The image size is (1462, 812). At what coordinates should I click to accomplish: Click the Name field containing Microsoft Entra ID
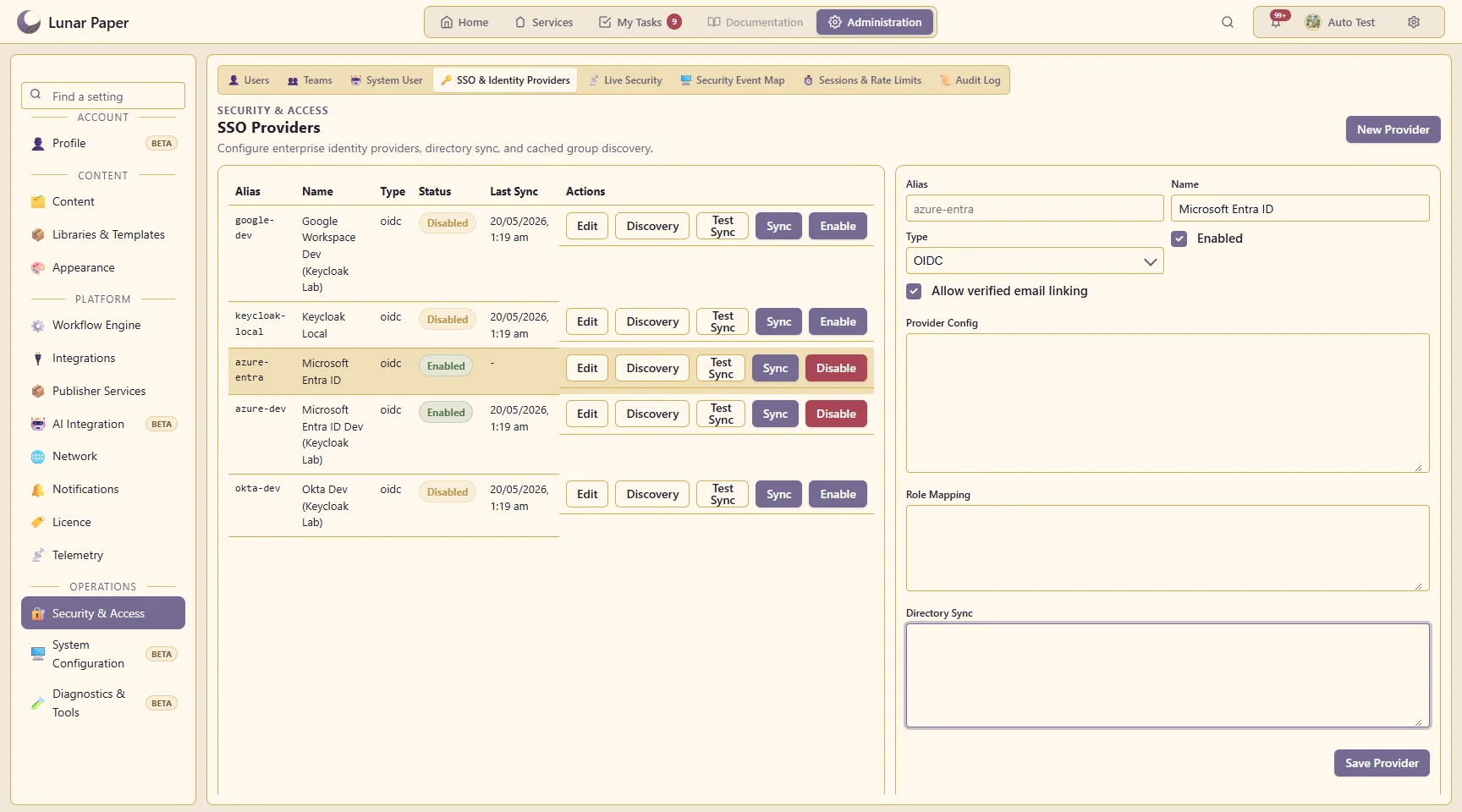(1300, 209)
